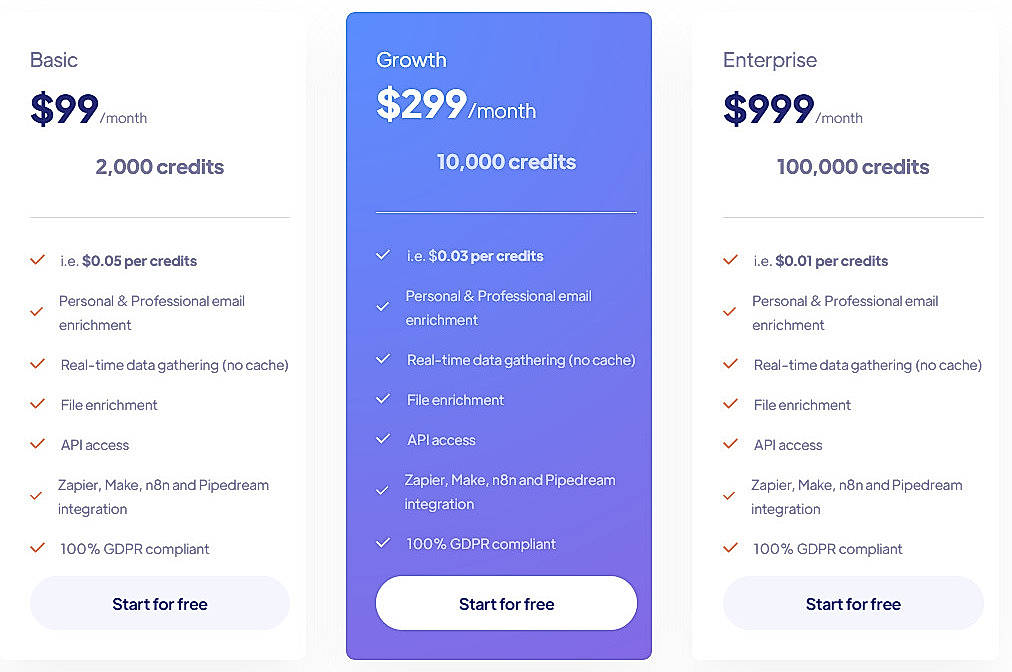Click the checkmark beside File enrichment in Growth plan
This screenshot has width=1012, height=672.
click(383, 400)
